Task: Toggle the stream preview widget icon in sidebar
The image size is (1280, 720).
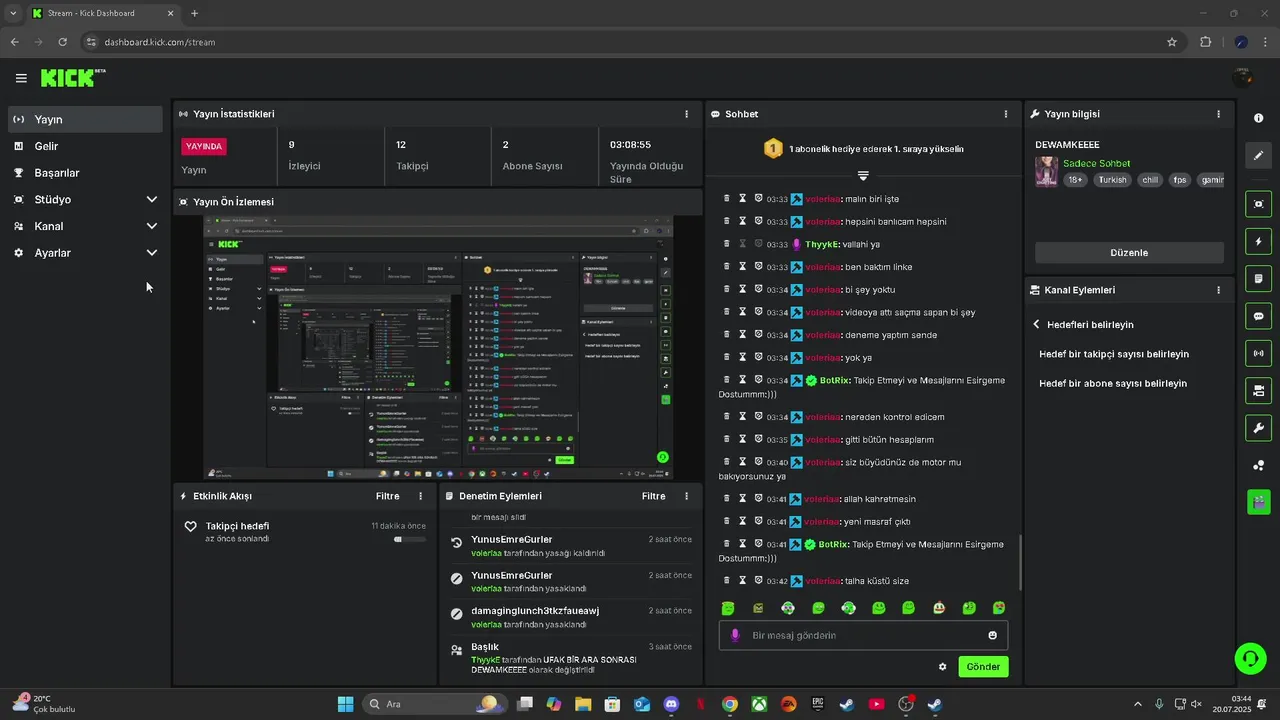Action: click(1258, 204)
